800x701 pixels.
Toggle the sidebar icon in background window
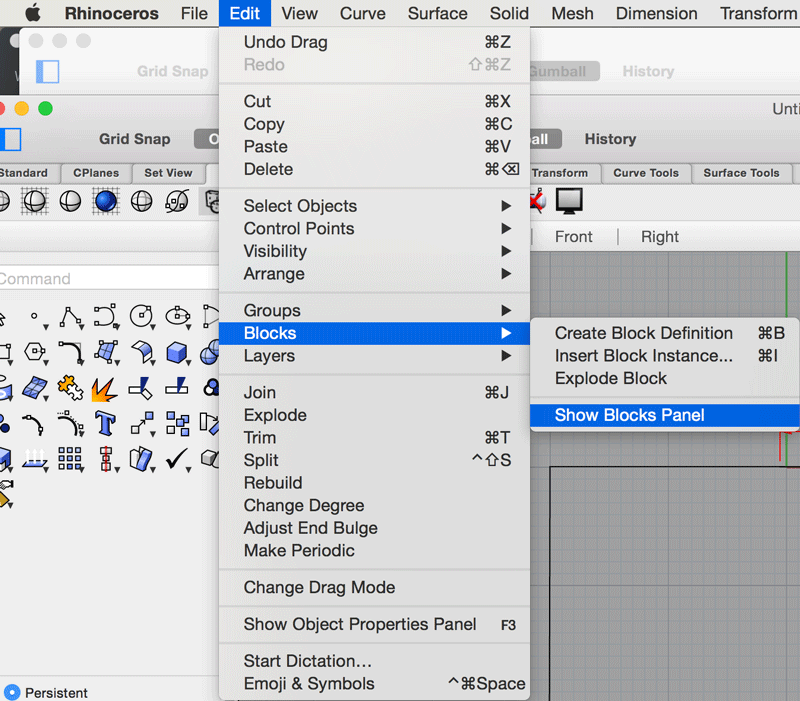(47, 71)
